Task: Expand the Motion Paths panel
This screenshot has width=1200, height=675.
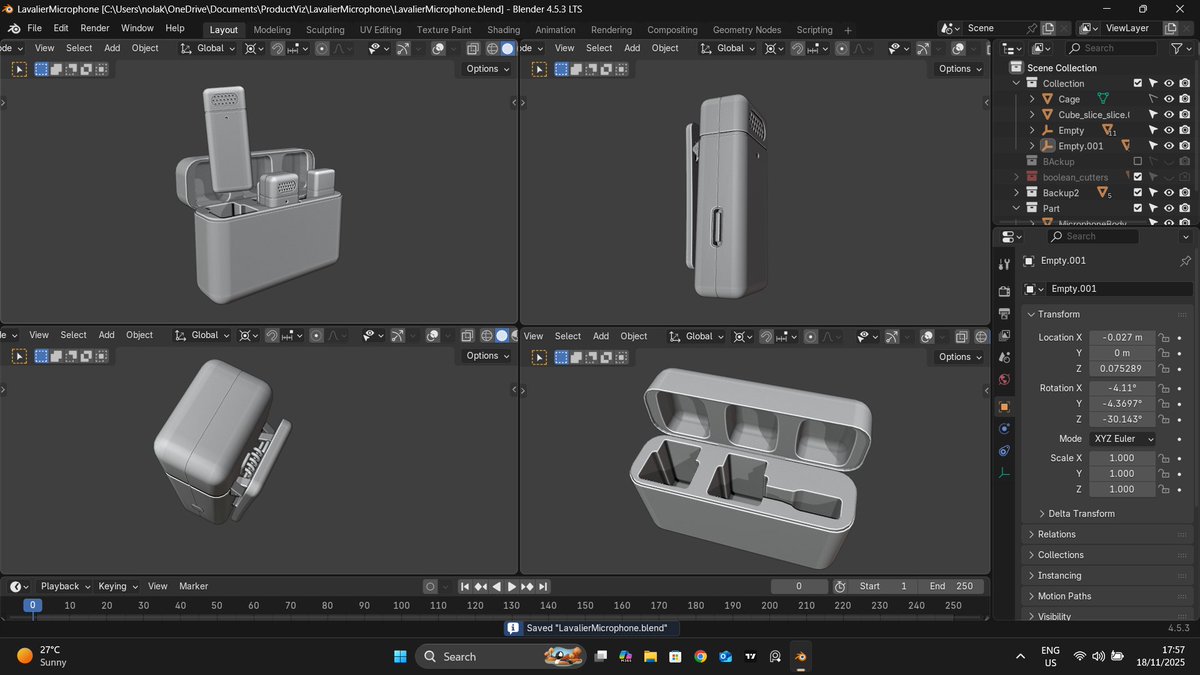Action: (1109, 596)
